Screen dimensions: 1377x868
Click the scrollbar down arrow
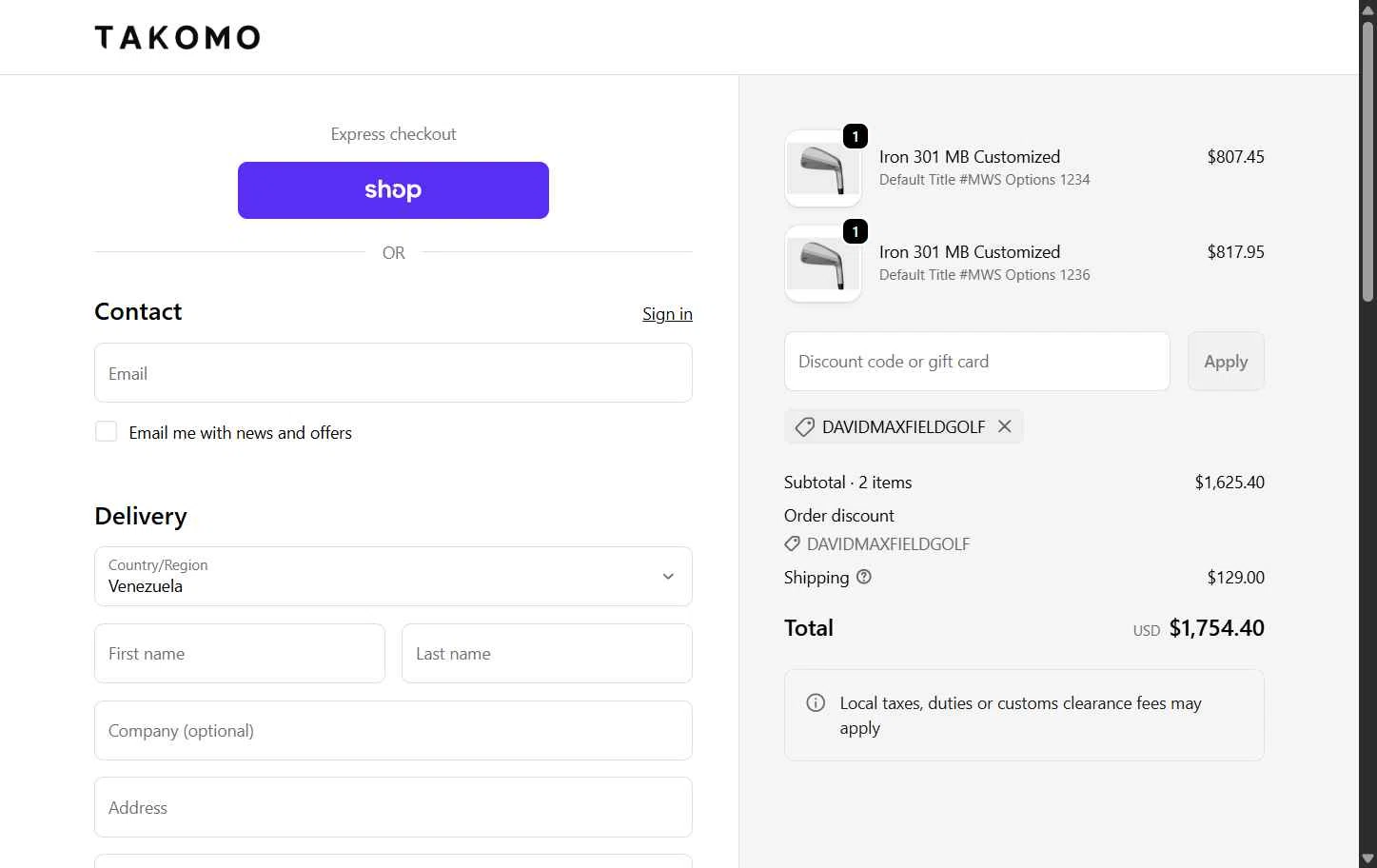[x=1367, y=858]
